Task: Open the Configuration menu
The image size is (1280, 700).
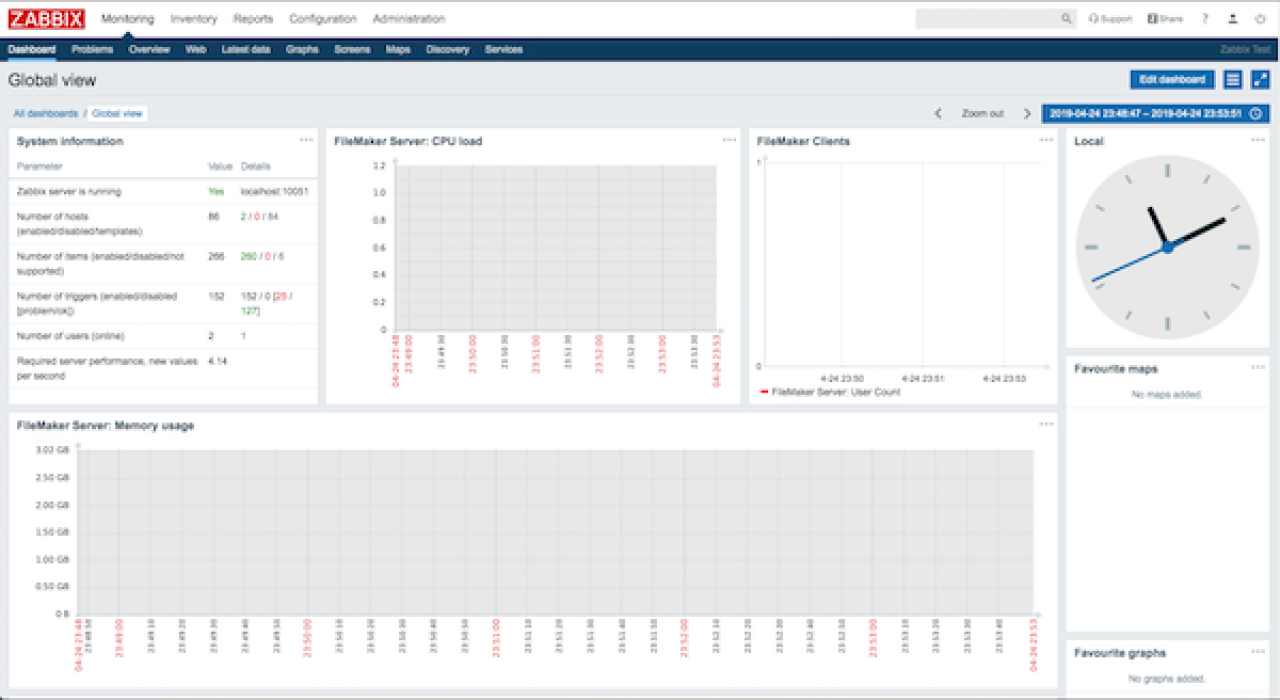Action: [x=323, y=19]
